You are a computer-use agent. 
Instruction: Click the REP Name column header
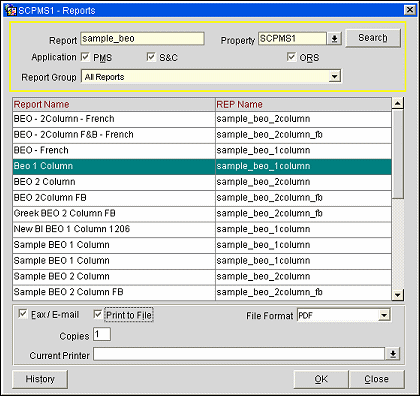[x=303, y=104]
